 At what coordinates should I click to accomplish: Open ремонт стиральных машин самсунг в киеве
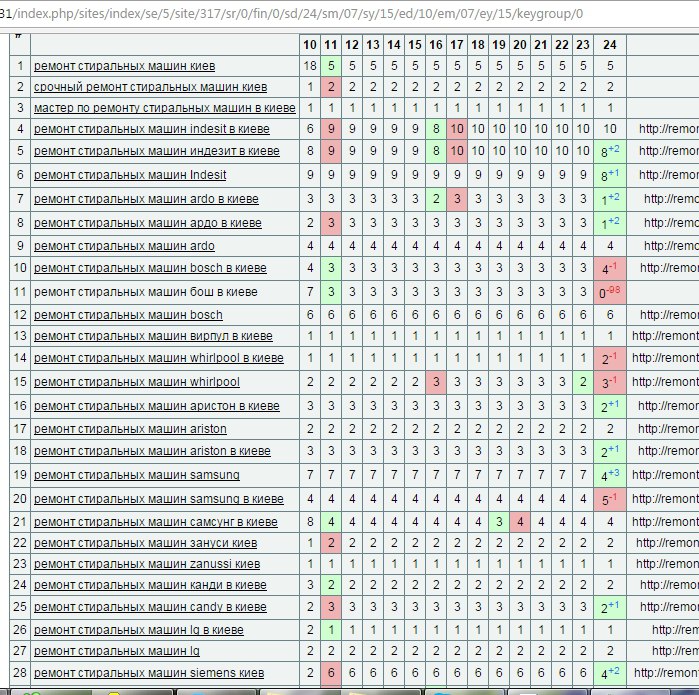tap(156, 522)
